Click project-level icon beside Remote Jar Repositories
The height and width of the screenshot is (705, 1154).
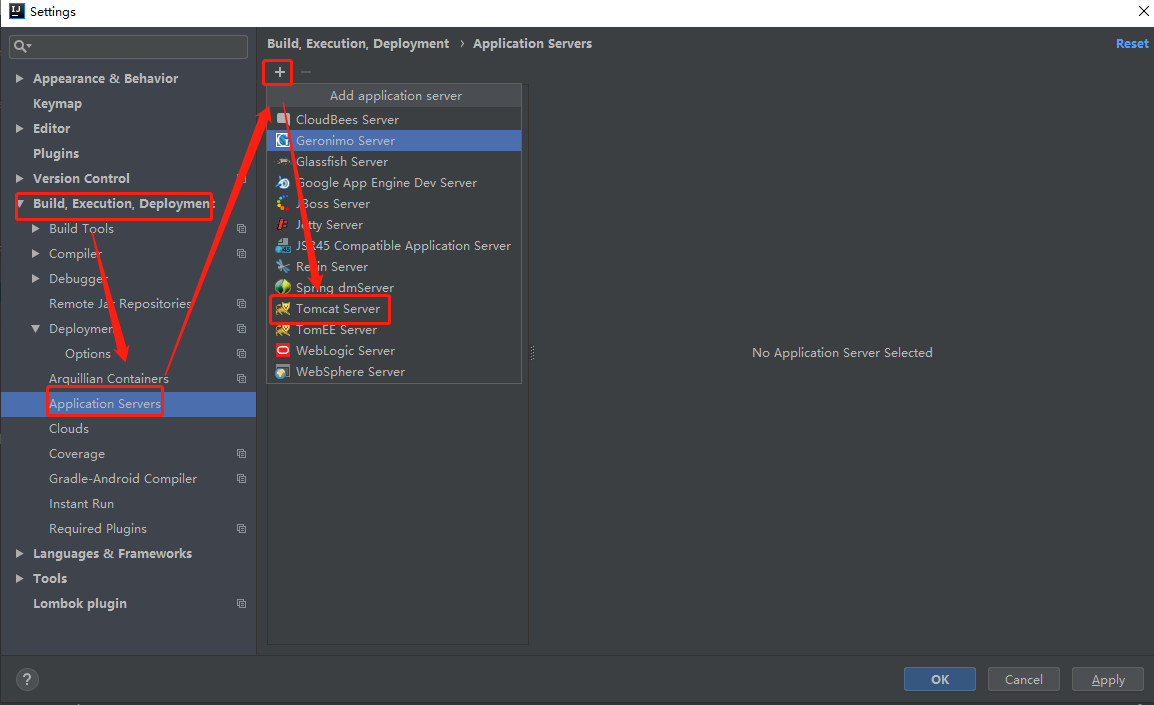click(x=241, y=303)
